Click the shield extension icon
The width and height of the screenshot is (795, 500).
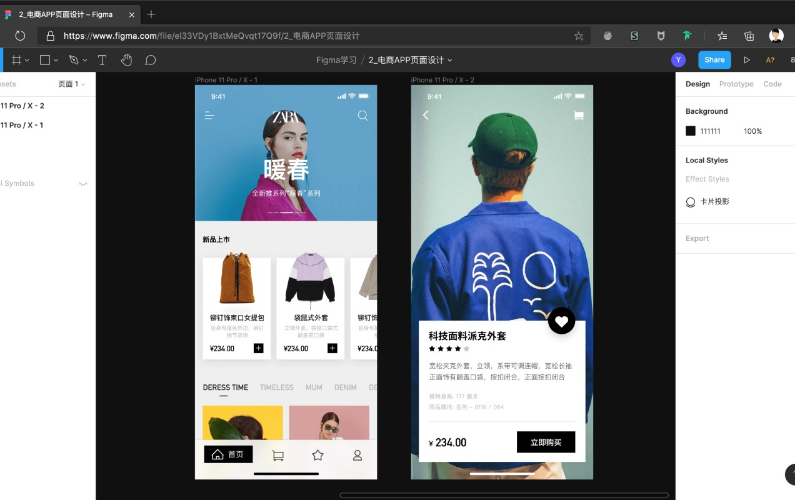click(x=661, y=36)
